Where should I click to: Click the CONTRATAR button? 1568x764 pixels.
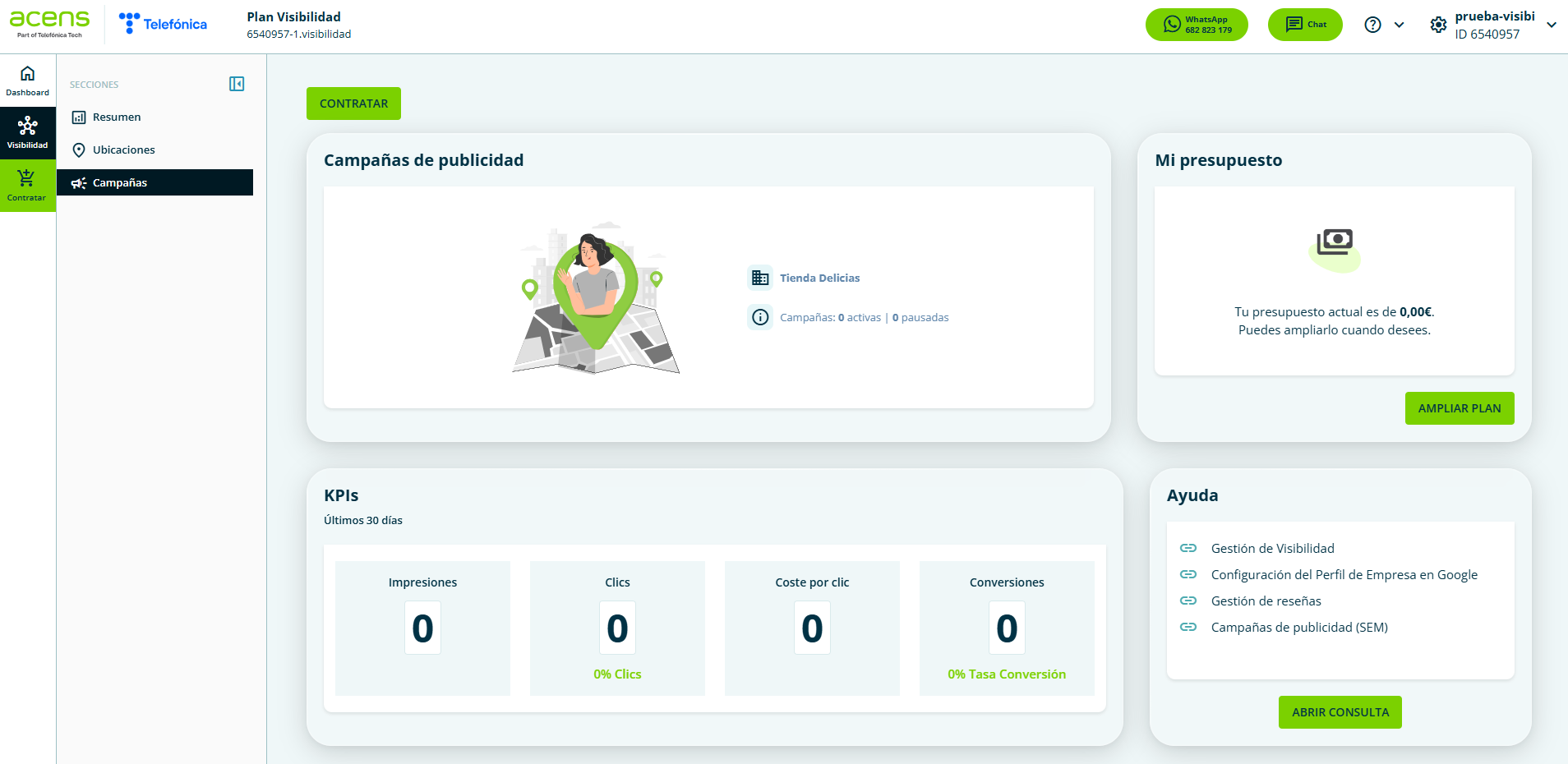tap(353, 104)
